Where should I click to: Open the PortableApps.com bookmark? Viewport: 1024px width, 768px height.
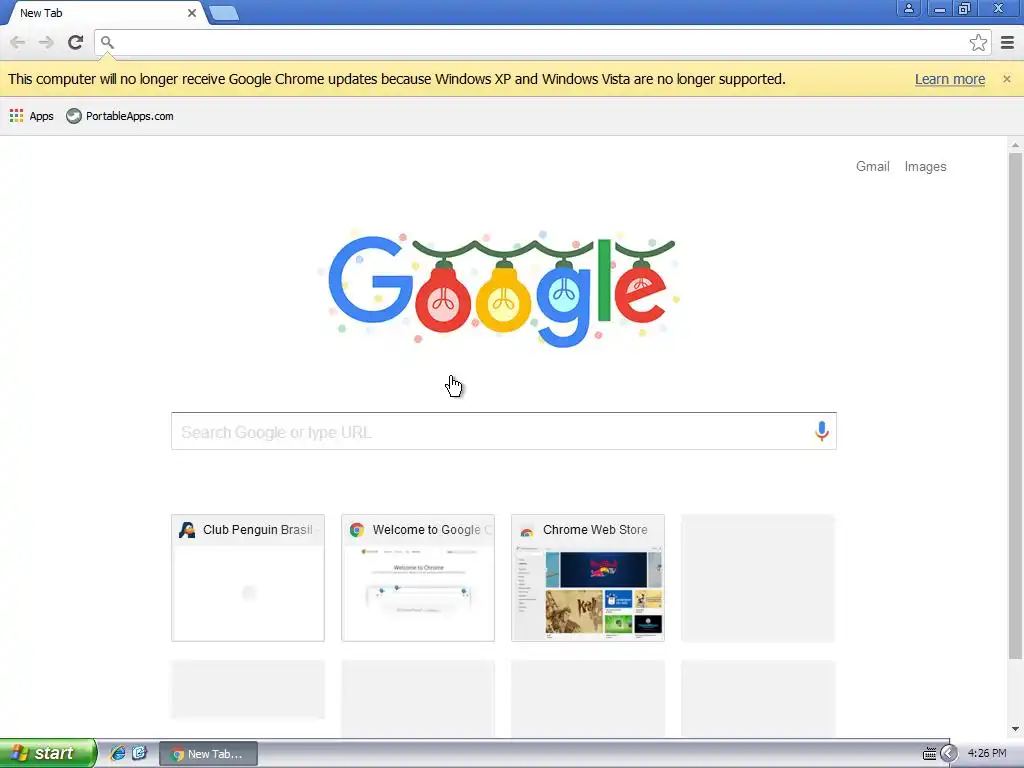(x=120, y=116)
